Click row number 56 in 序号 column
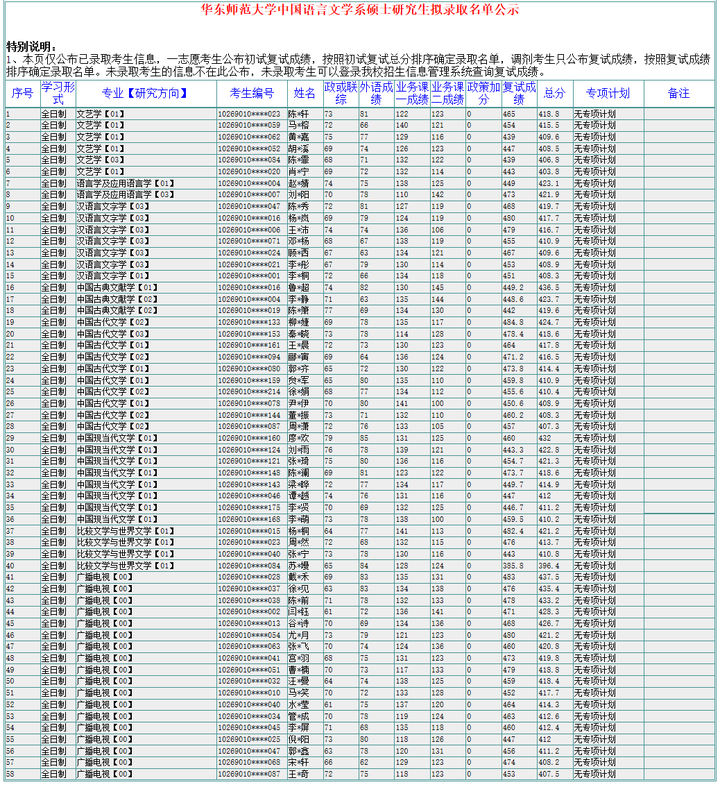 [10, 751]
